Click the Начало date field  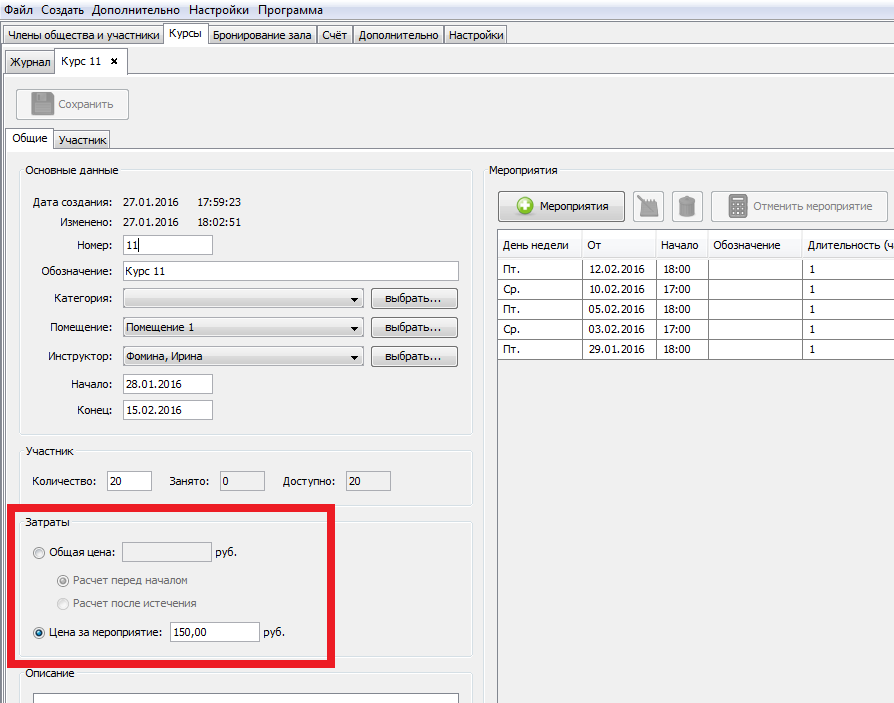[168, 384]
